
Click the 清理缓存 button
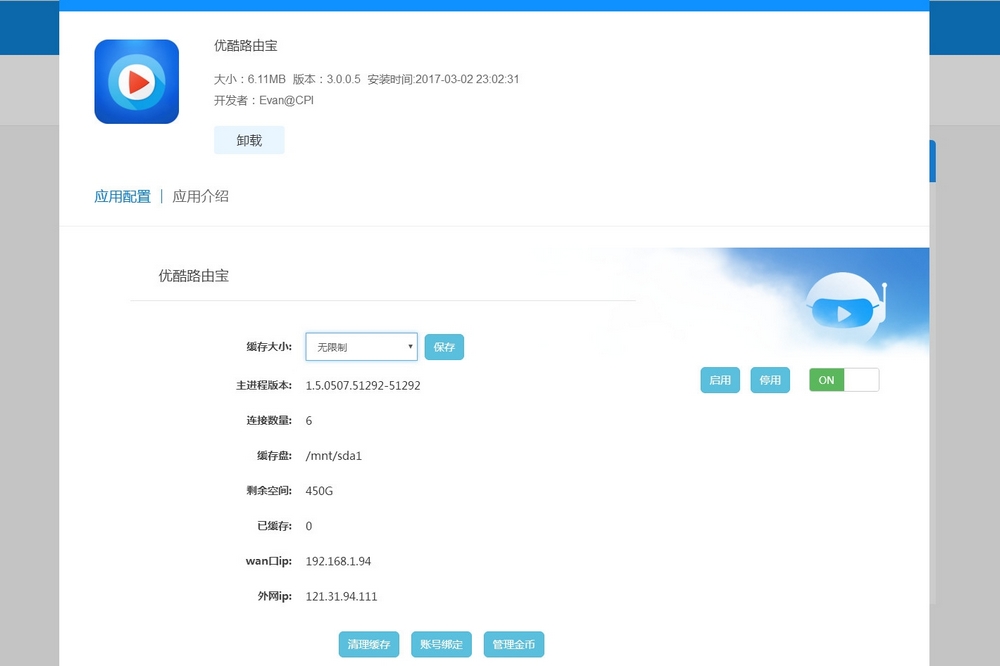click(369, 644)
